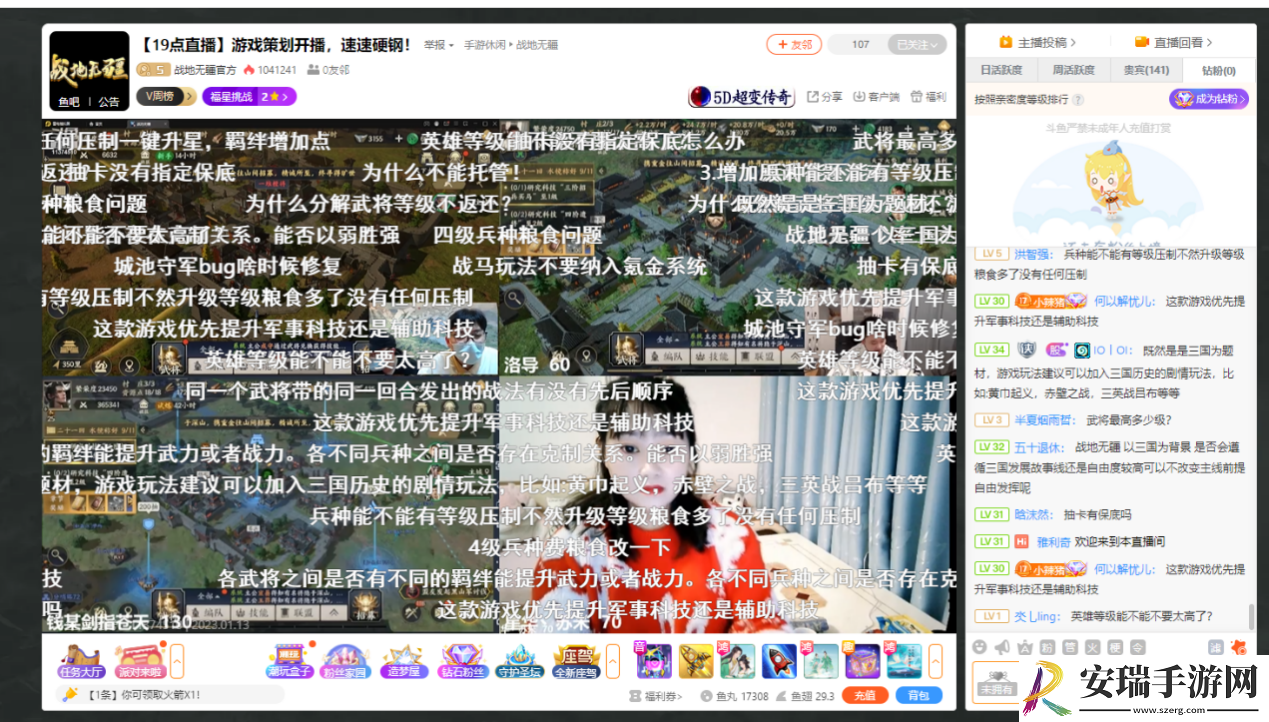Open the 任务大厅 task hall icon

pos(82,660)
